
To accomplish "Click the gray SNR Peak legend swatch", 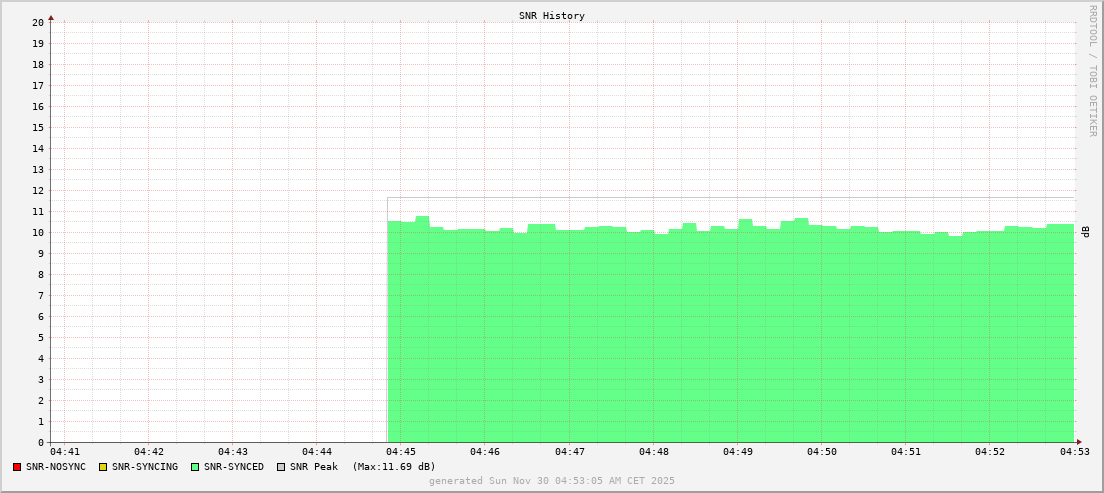I will 281,467.
